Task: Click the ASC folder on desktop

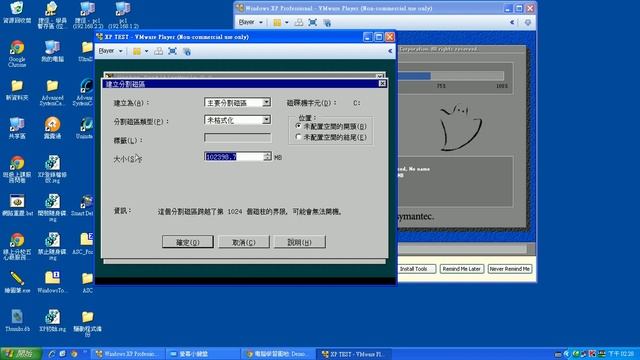Action: coord(87,282)
